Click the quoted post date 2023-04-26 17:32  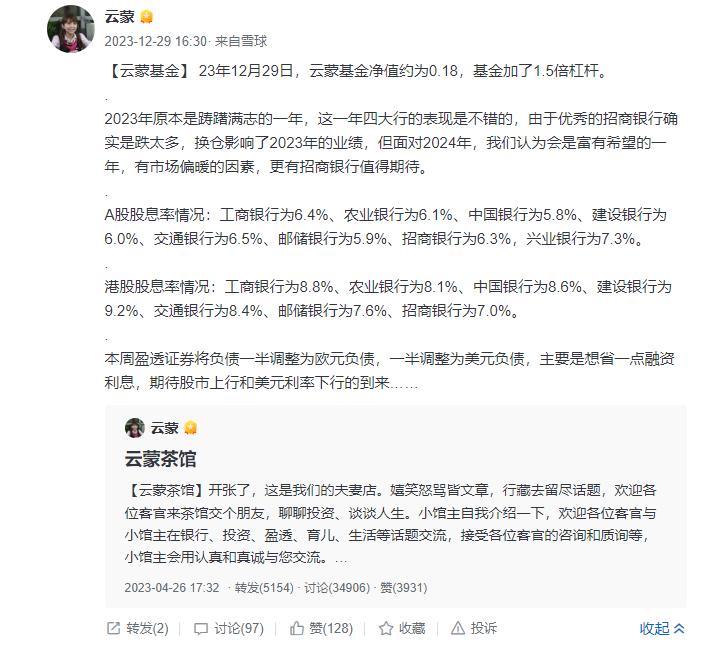171,587
